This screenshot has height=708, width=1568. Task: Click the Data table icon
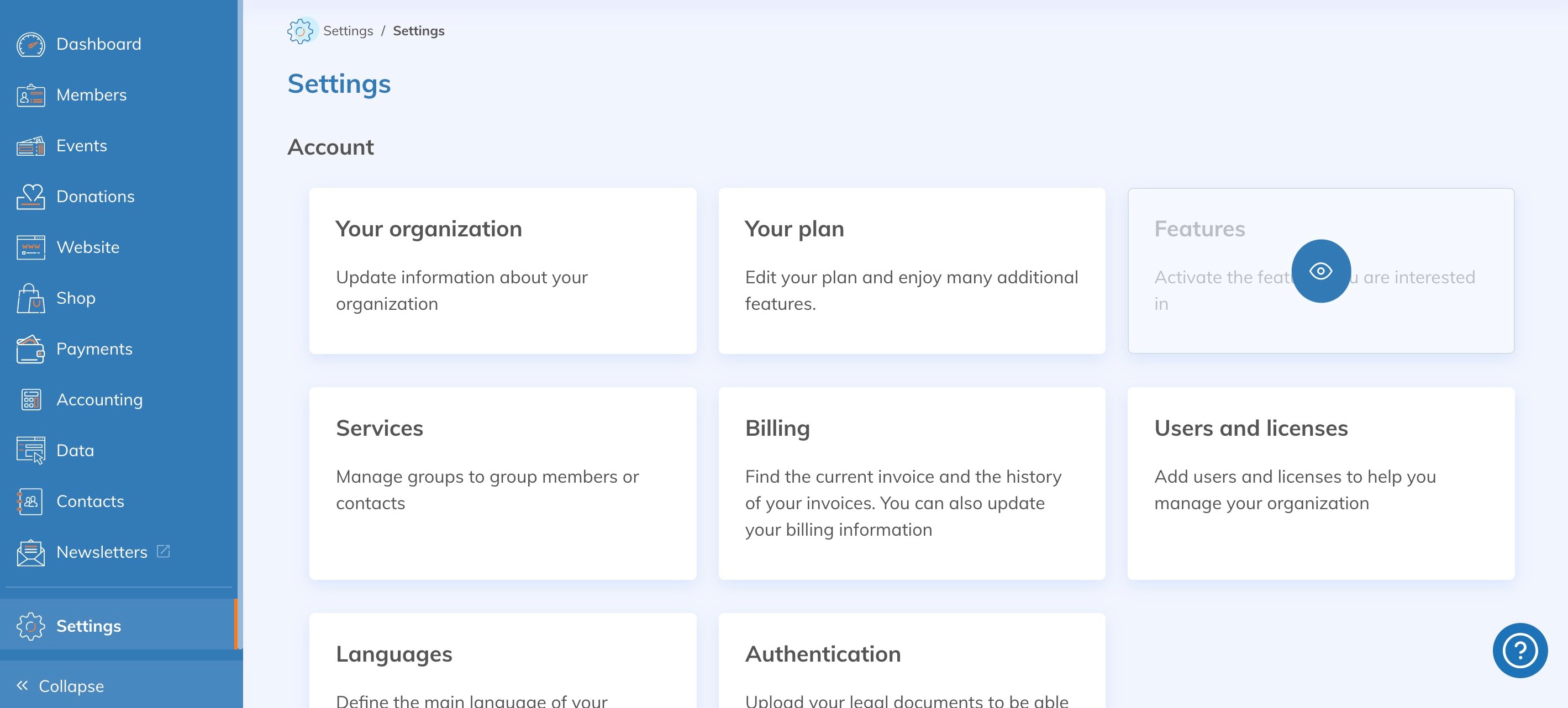[x=30, y=451]
